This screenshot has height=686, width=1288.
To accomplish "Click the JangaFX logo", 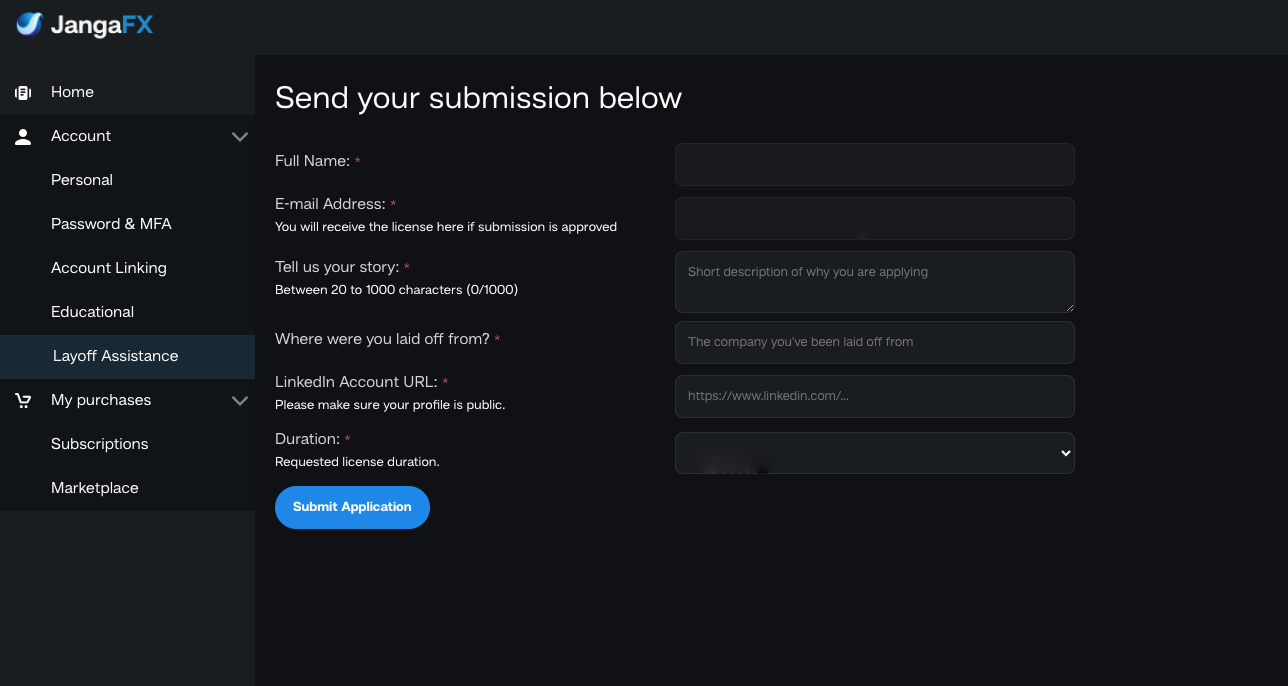I will click(x=85, y=25).
